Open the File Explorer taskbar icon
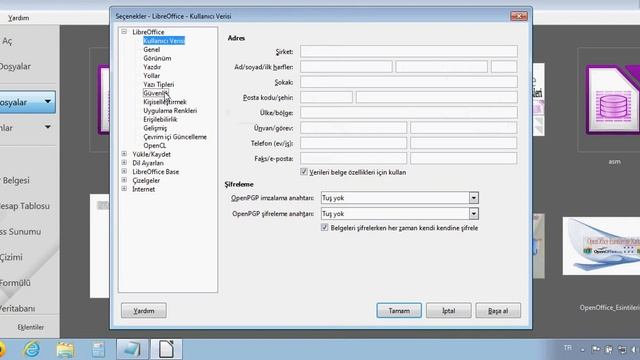 (65, 349)
